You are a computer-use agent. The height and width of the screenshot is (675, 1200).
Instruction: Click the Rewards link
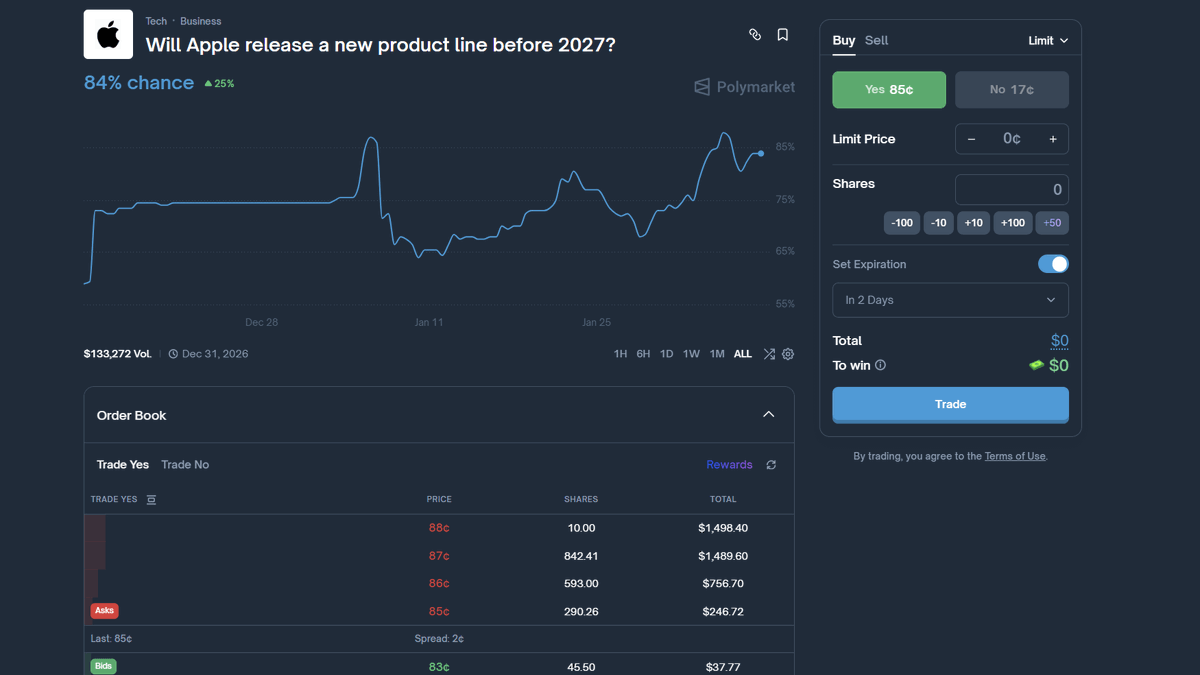click(729, 465)
